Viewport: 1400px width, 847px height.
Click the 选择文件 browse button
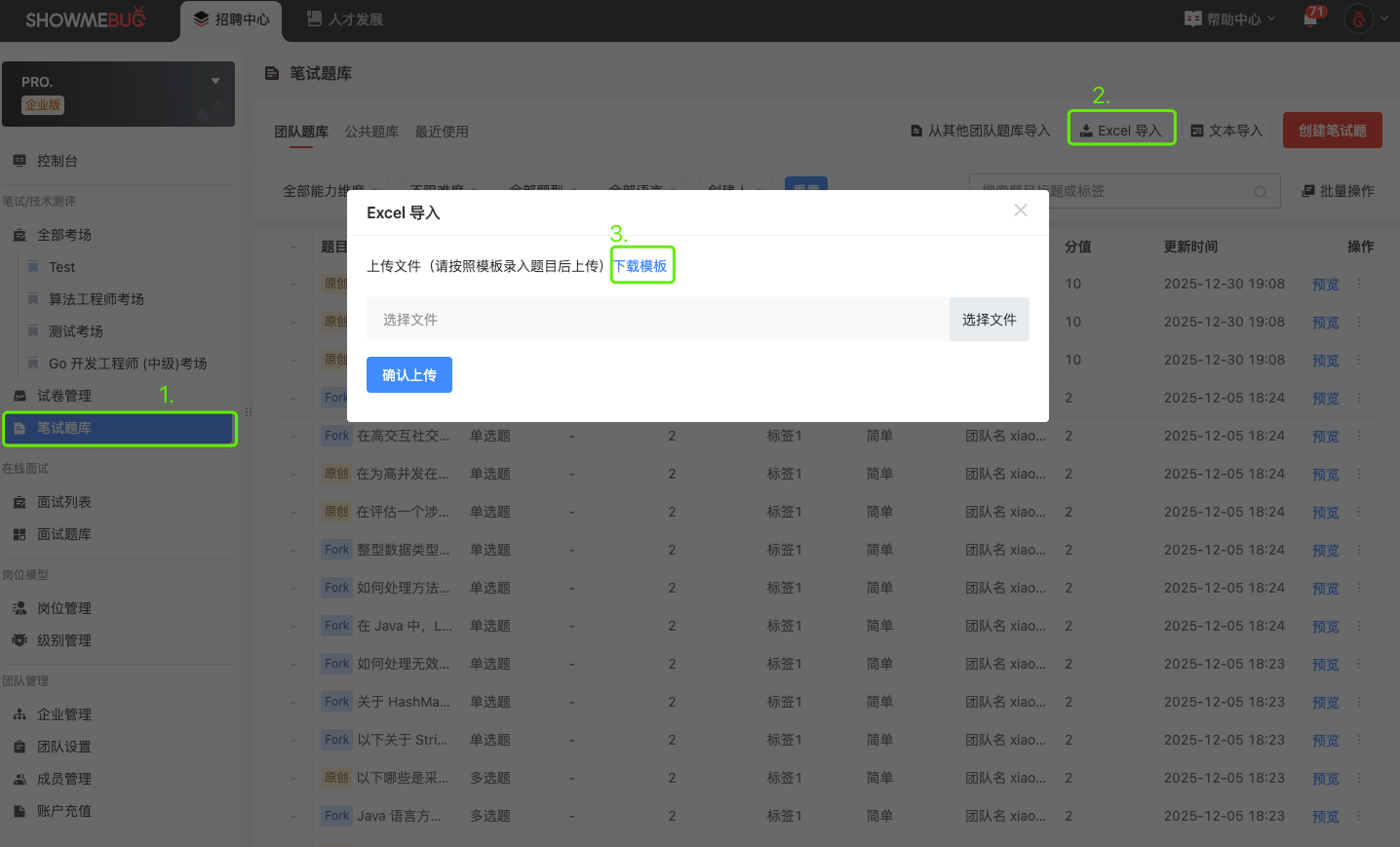pos(989,320)
